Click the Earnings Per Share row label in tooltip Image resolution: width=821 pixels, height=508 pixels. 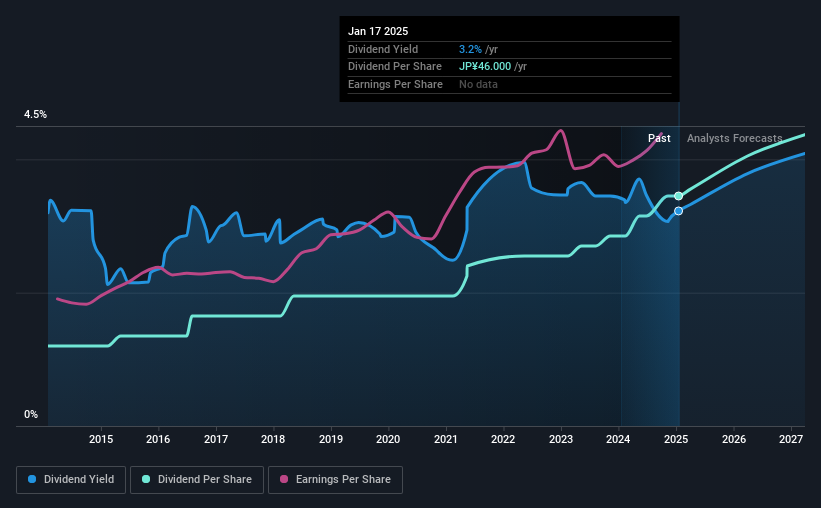pos(395,84)
